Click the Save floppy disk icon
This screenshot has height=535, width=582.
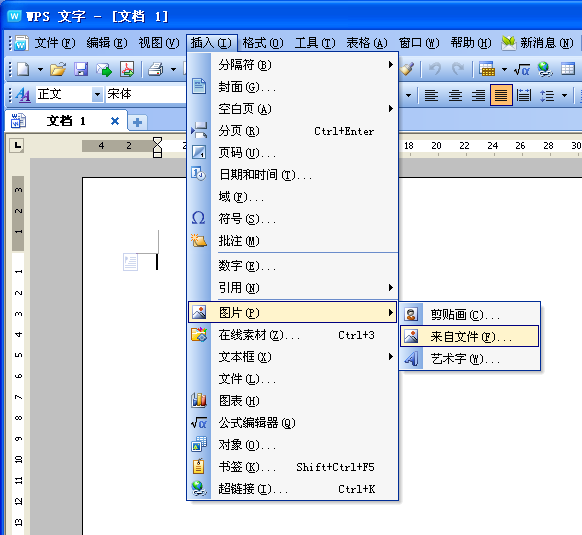click(x=81, y=69)
